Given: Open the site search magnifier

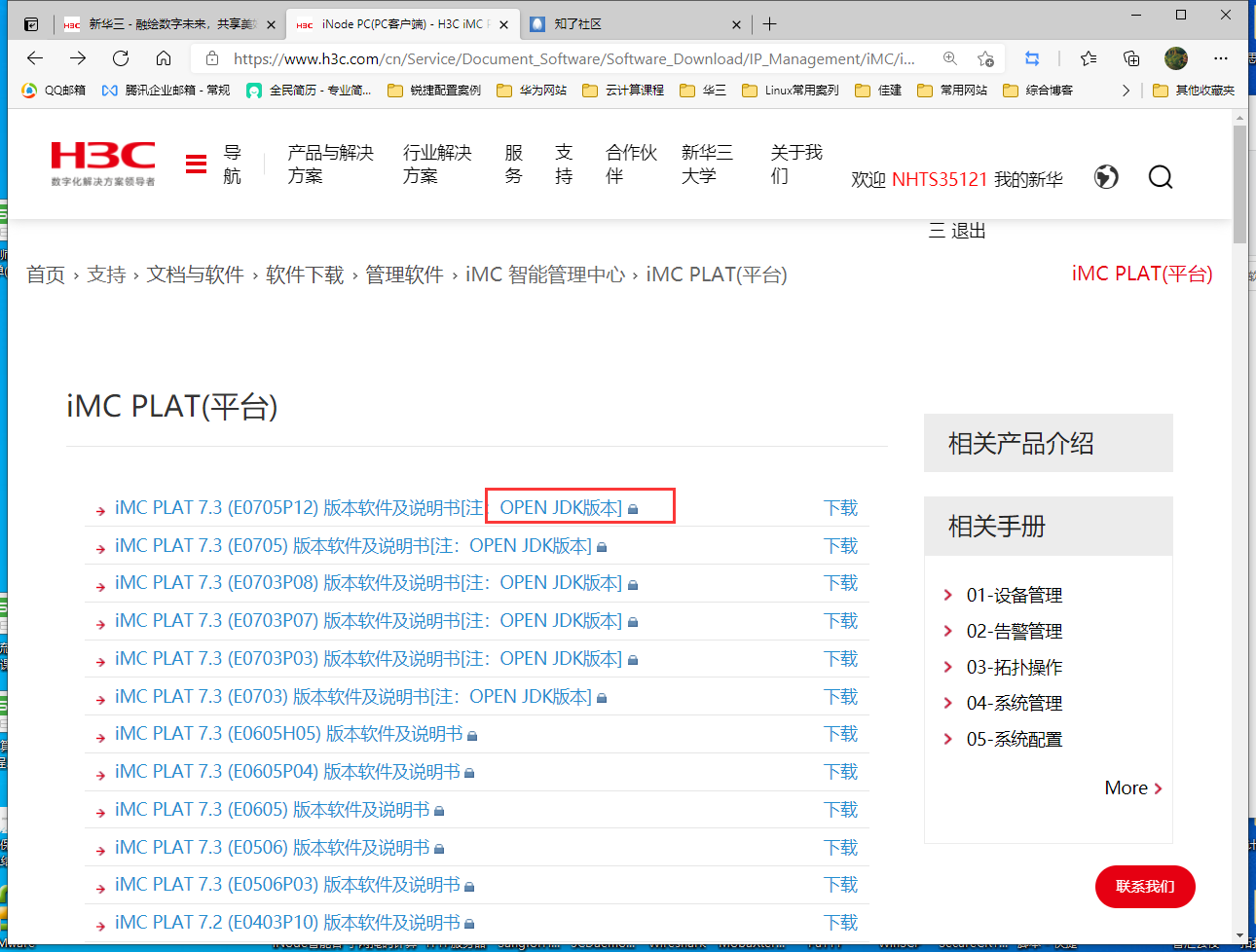Looking at the screenshot, I should coord(1161,177).
